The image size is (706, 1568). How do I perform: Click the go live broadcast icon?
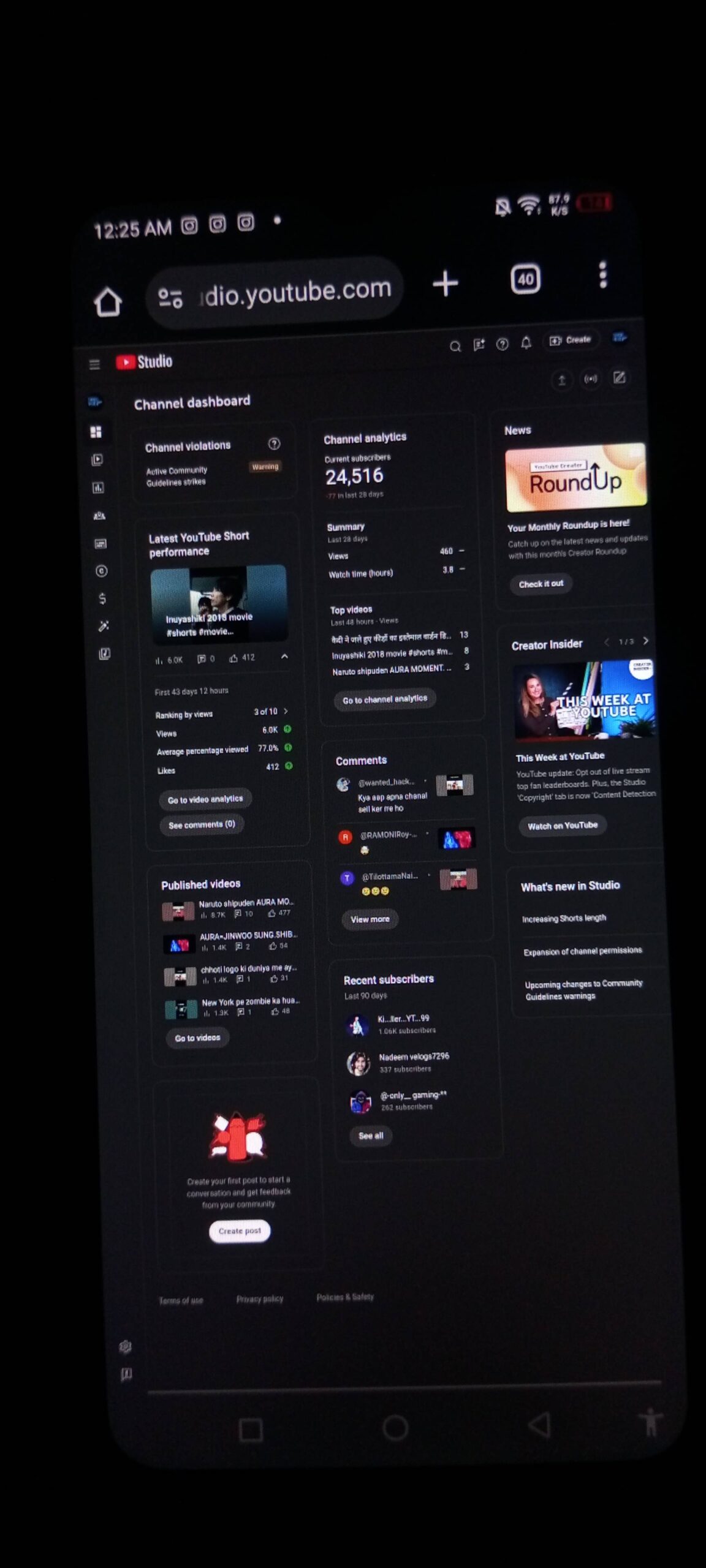click(590, 379)
